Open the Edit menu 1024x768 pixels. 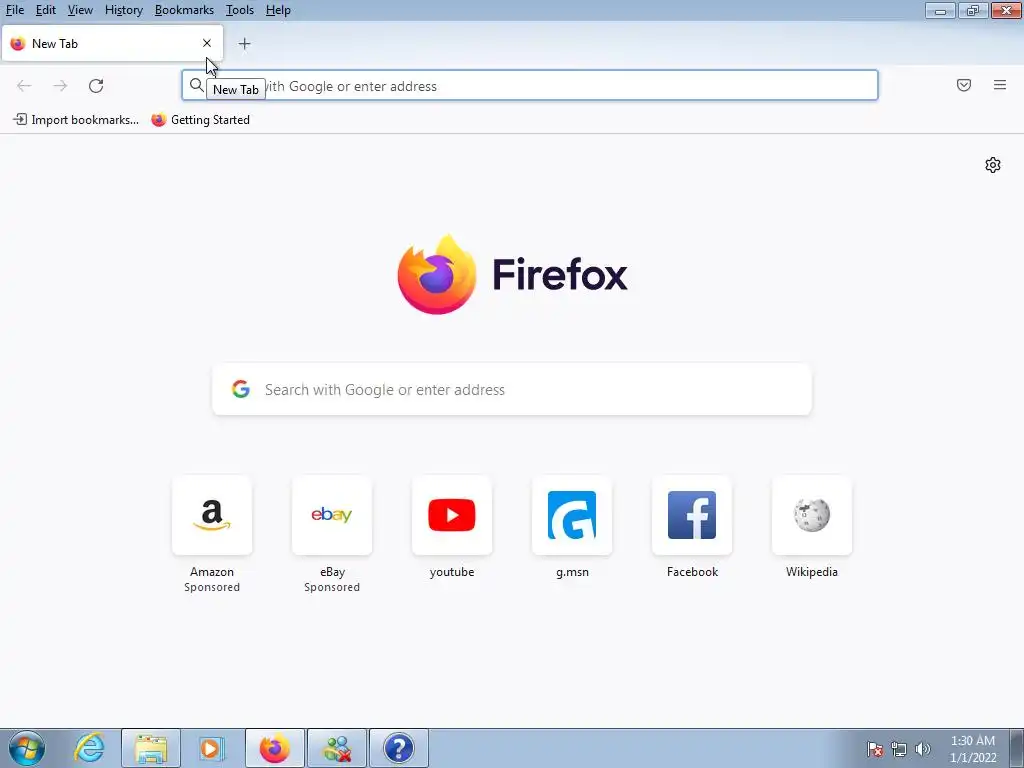(x=45, y=10)
